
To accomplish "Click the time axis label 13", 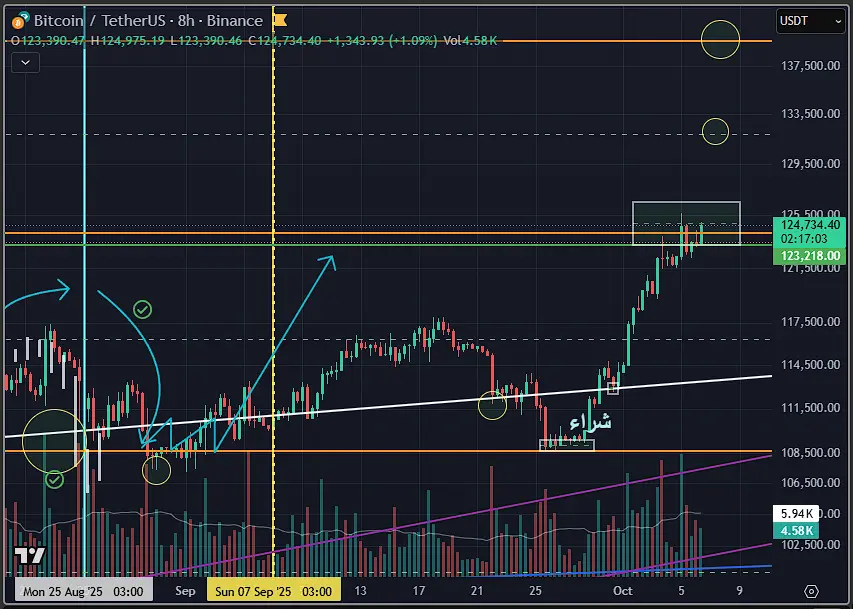I will (x=360, y=591).
